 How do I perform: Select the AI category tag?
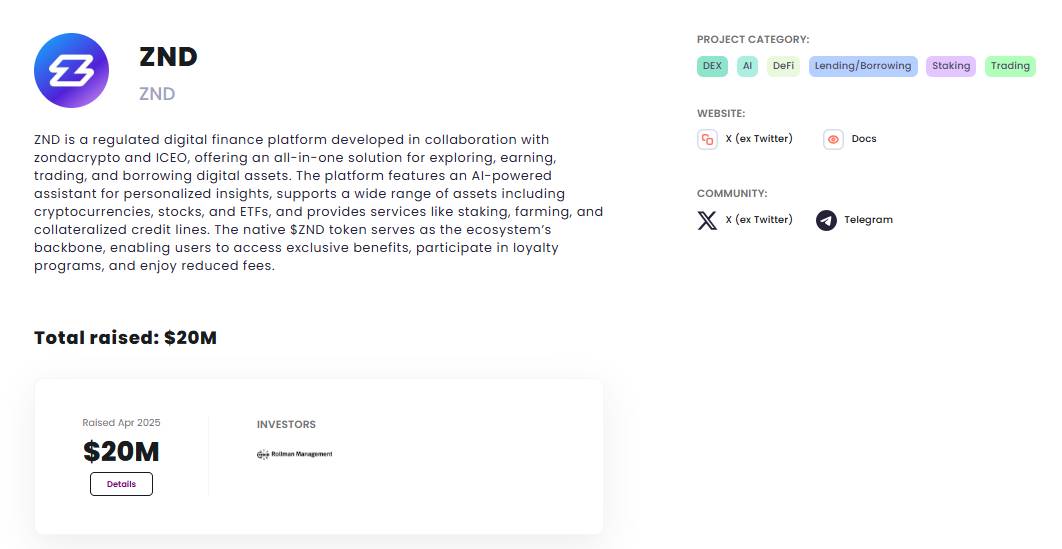747,66
